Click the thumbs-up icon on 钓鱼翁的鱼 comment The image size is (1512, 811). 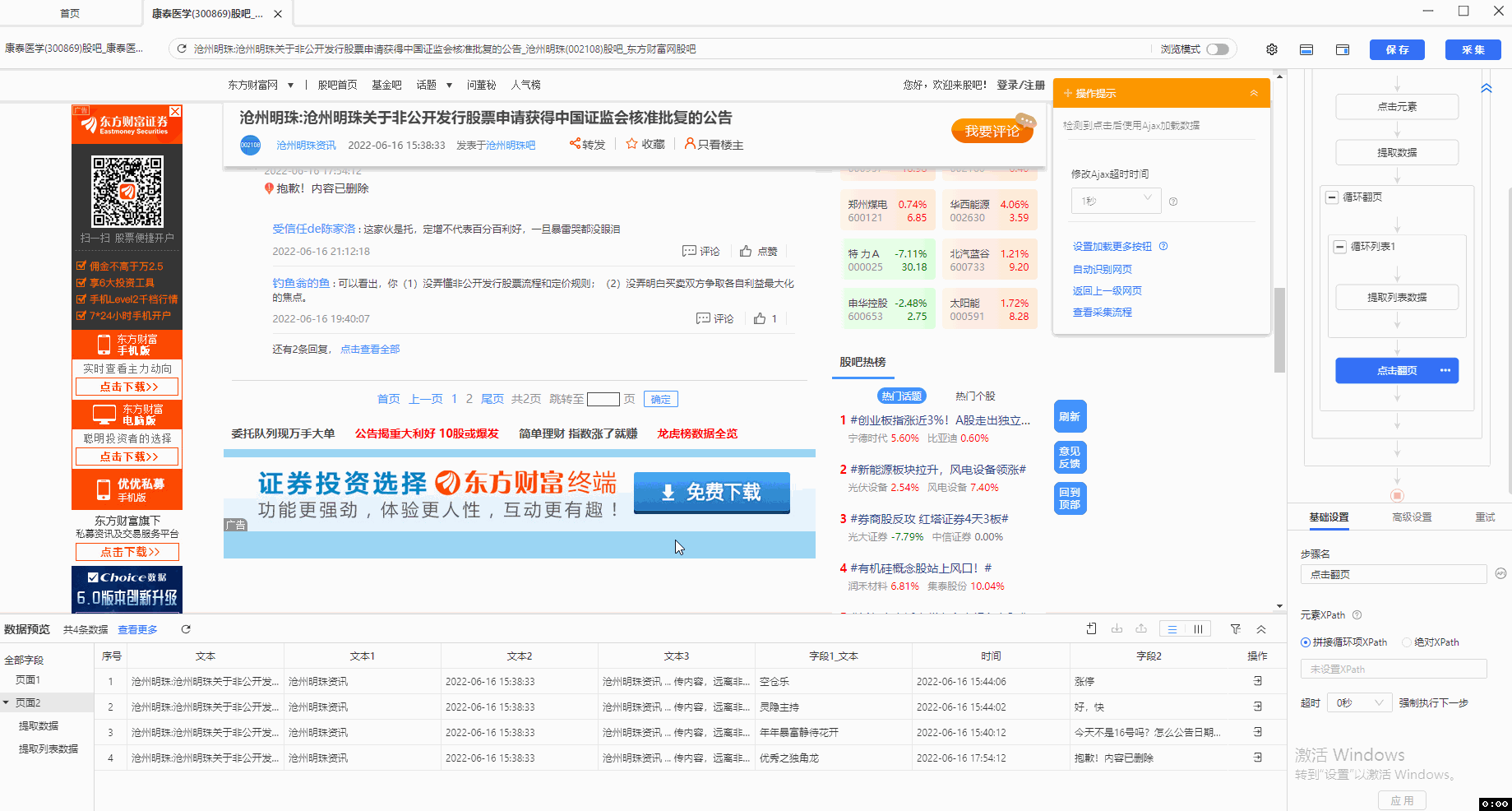(x=760, y=318)
